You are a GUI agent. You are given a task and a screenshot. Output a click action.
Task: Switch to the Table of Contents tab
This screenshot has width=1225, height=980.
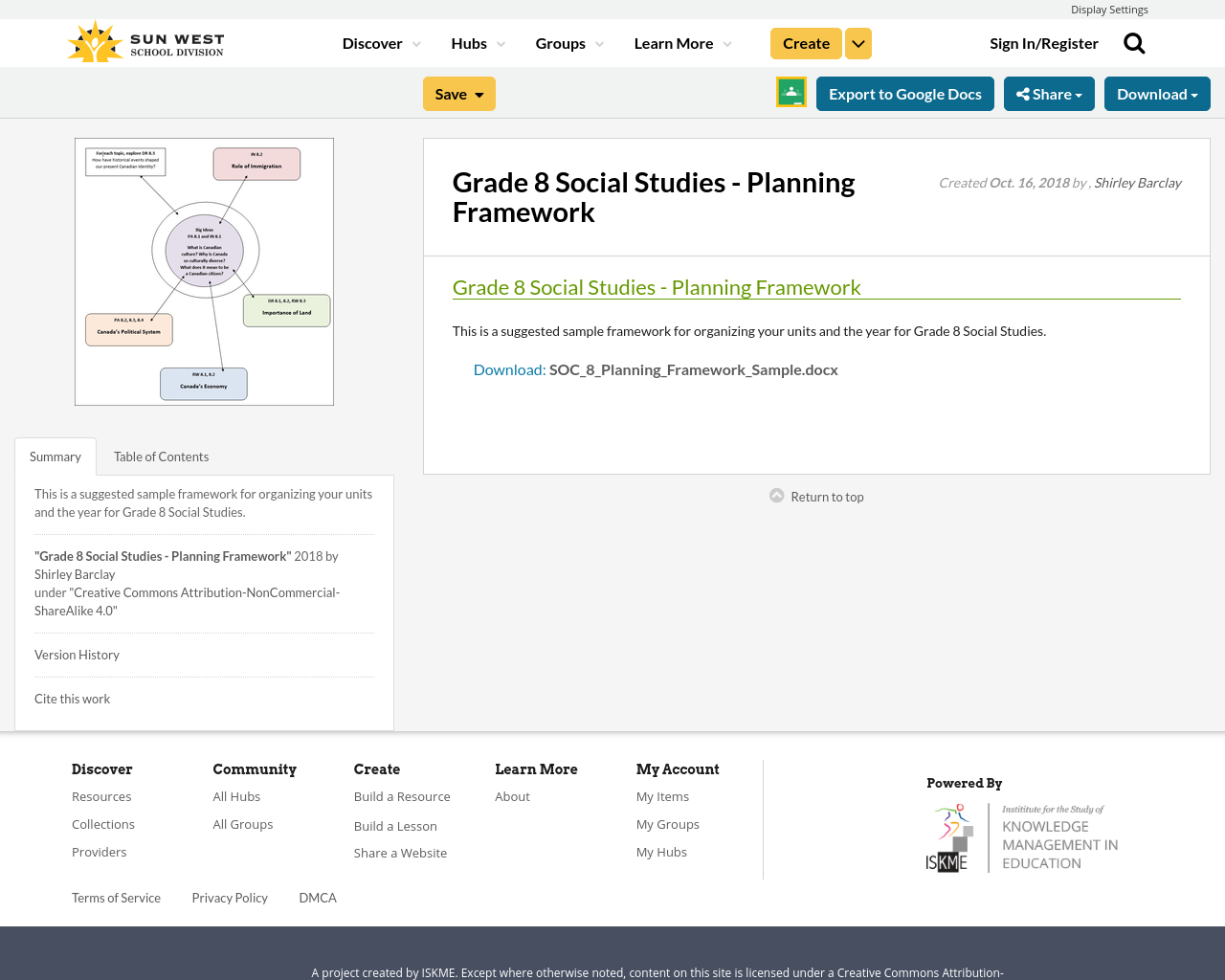[x=160, y=456]
